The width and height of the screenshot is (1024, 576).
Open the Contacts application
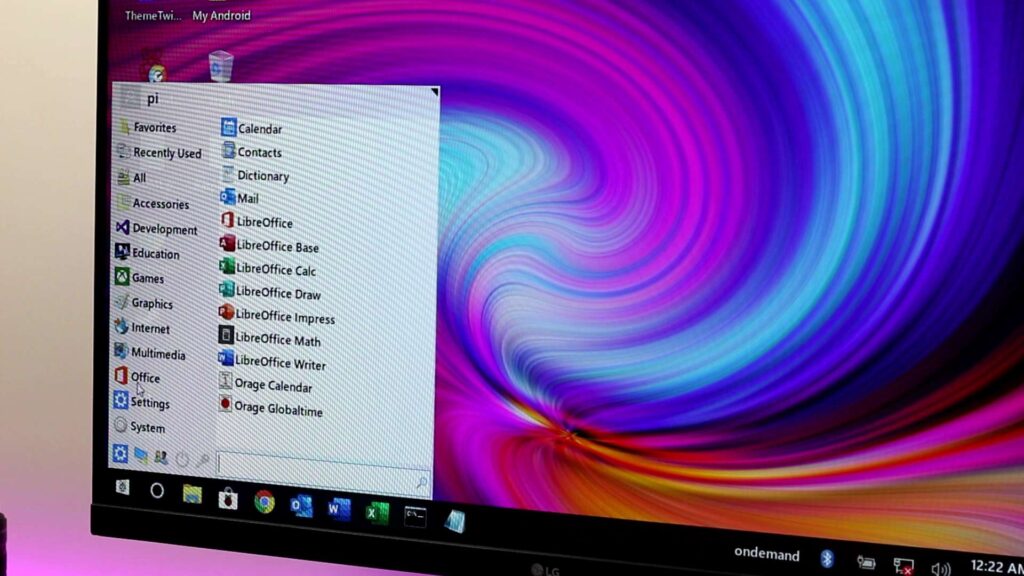click(251, 152)
